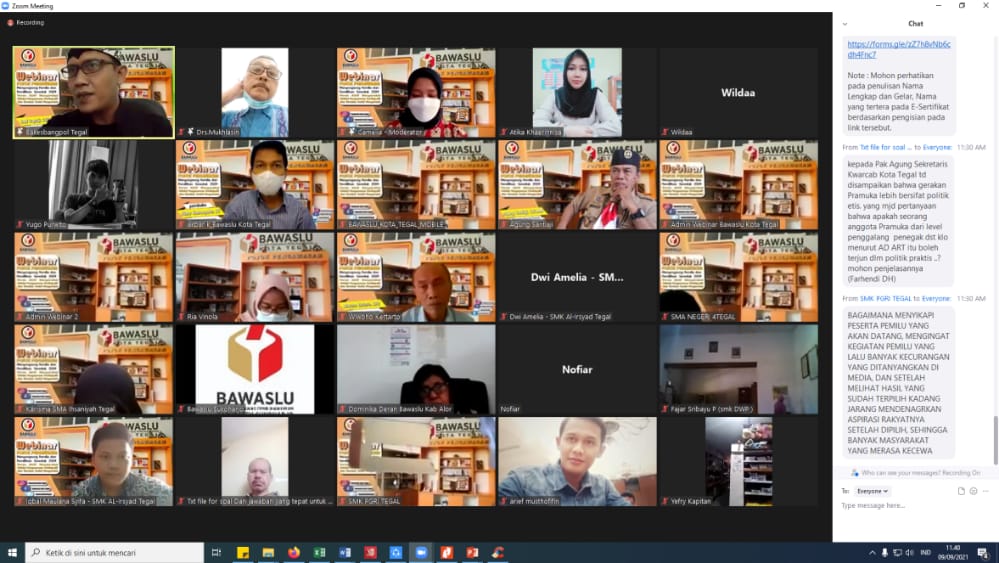Select the Wildaa participant tile
999x563 pixels.
click(x=738, y=92)
